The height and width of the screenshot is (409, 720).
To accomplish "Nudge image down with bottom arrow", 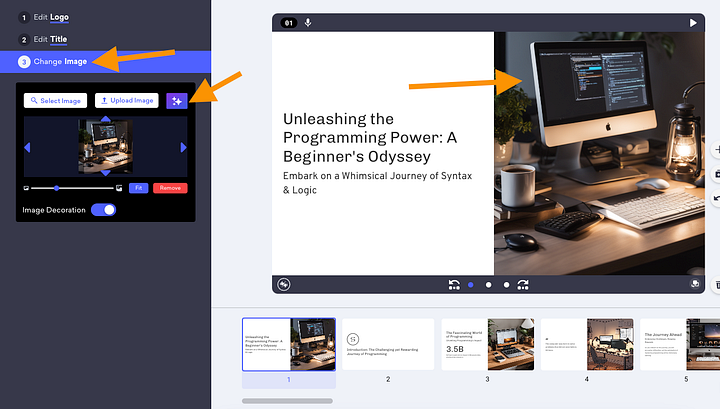I will 106,173.
